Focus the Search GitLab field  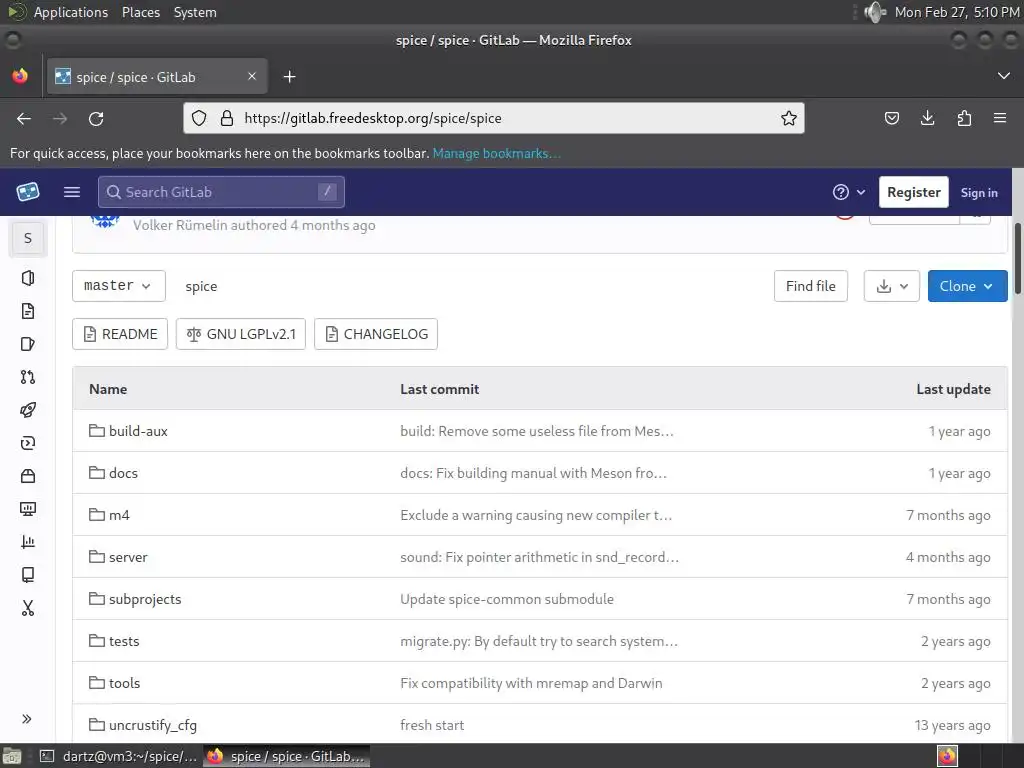221,192
